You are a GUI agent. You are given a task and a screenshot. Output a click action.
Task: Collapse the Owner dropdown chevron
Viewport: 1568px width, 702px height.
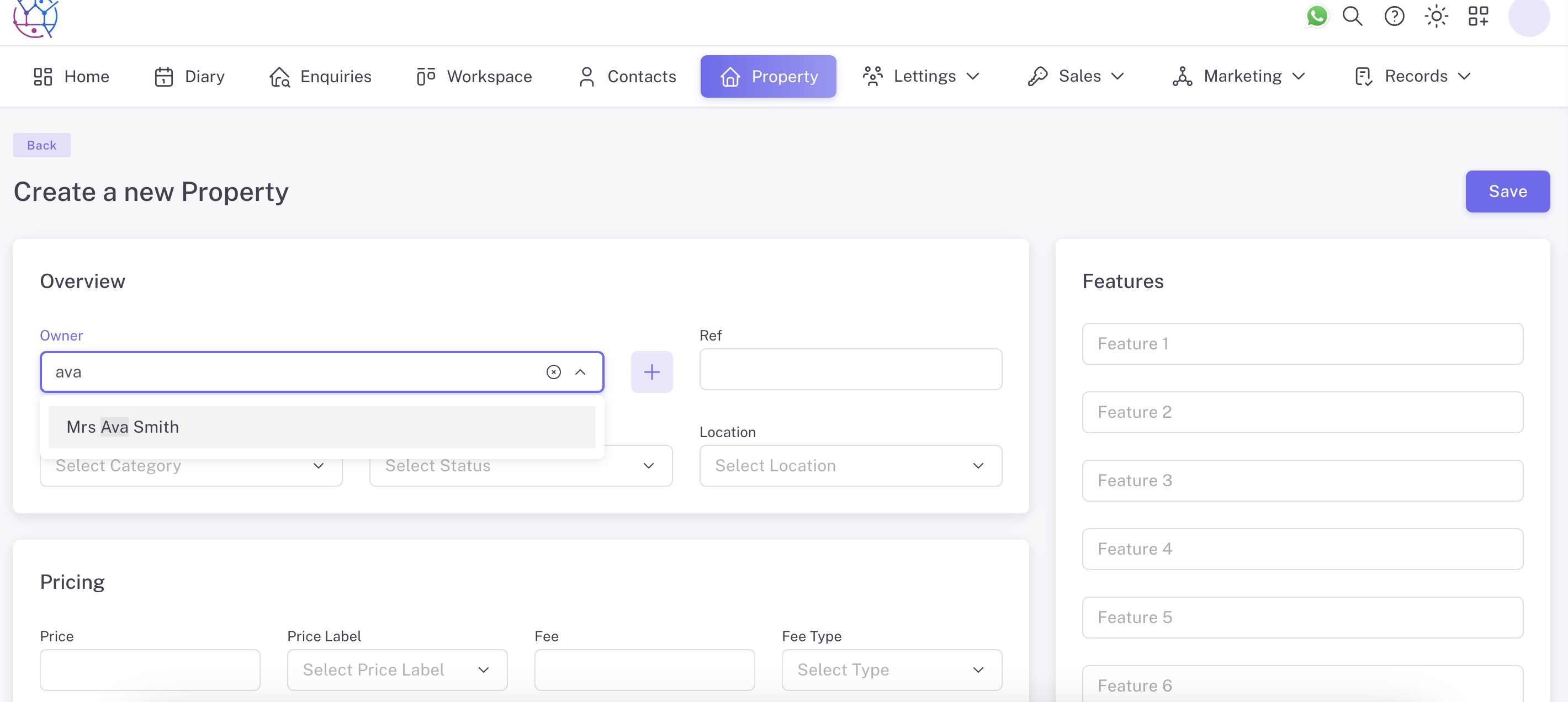coord(580,371)
